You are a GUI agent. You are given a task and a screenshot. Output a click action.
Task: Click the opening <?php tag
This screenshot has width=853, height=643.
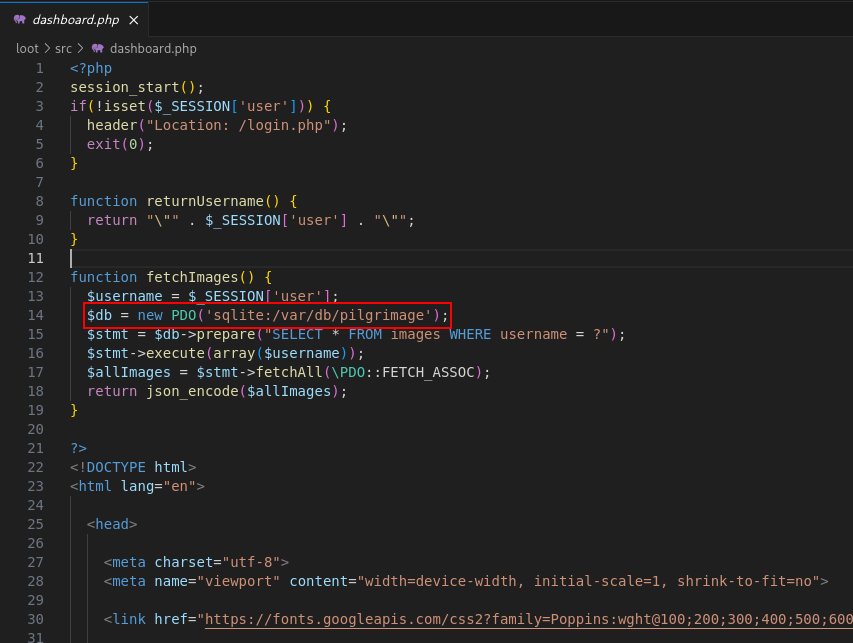pyautogui.click(x=91, y=68)
